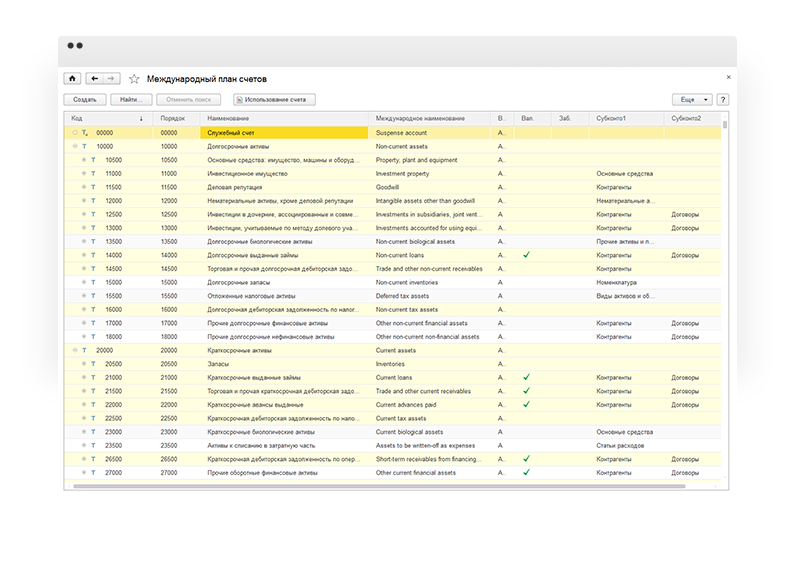Toggle currency checkmark for account 14000
The width and height of the screenshot is (795, 571).
tap(526, 255)
